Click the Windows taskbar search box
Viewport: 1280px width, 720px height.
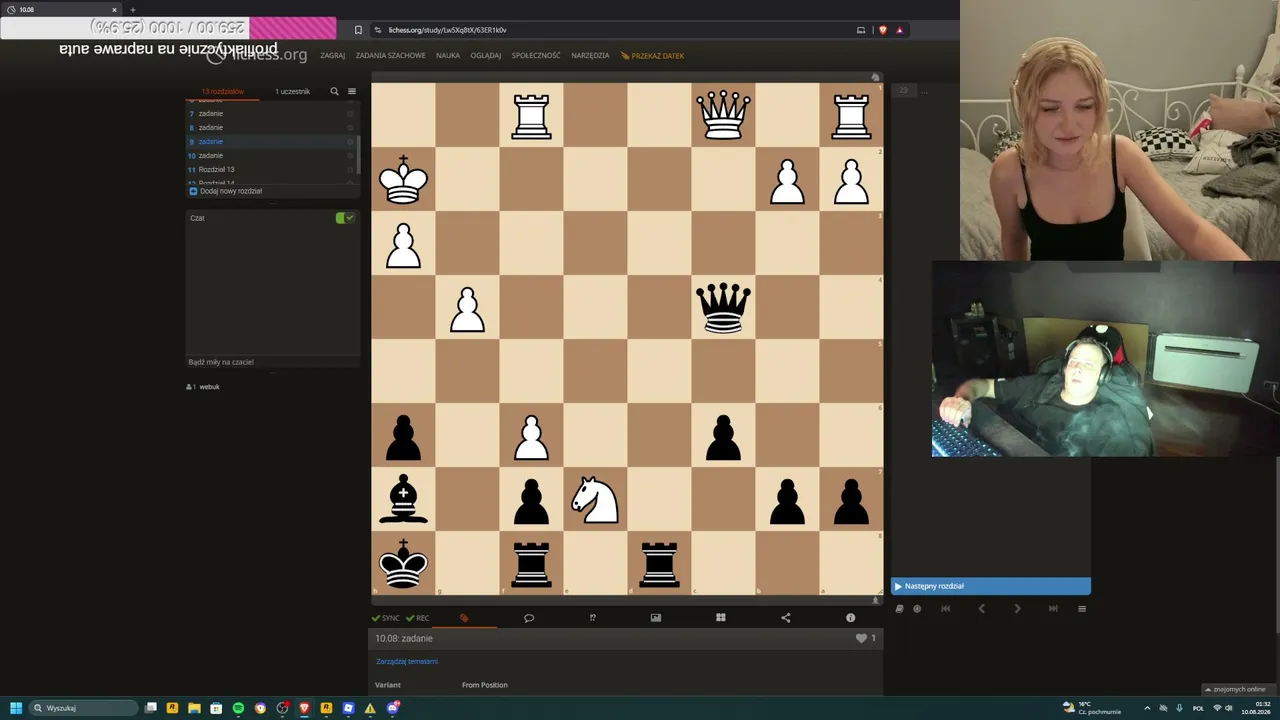pos(84,708)
